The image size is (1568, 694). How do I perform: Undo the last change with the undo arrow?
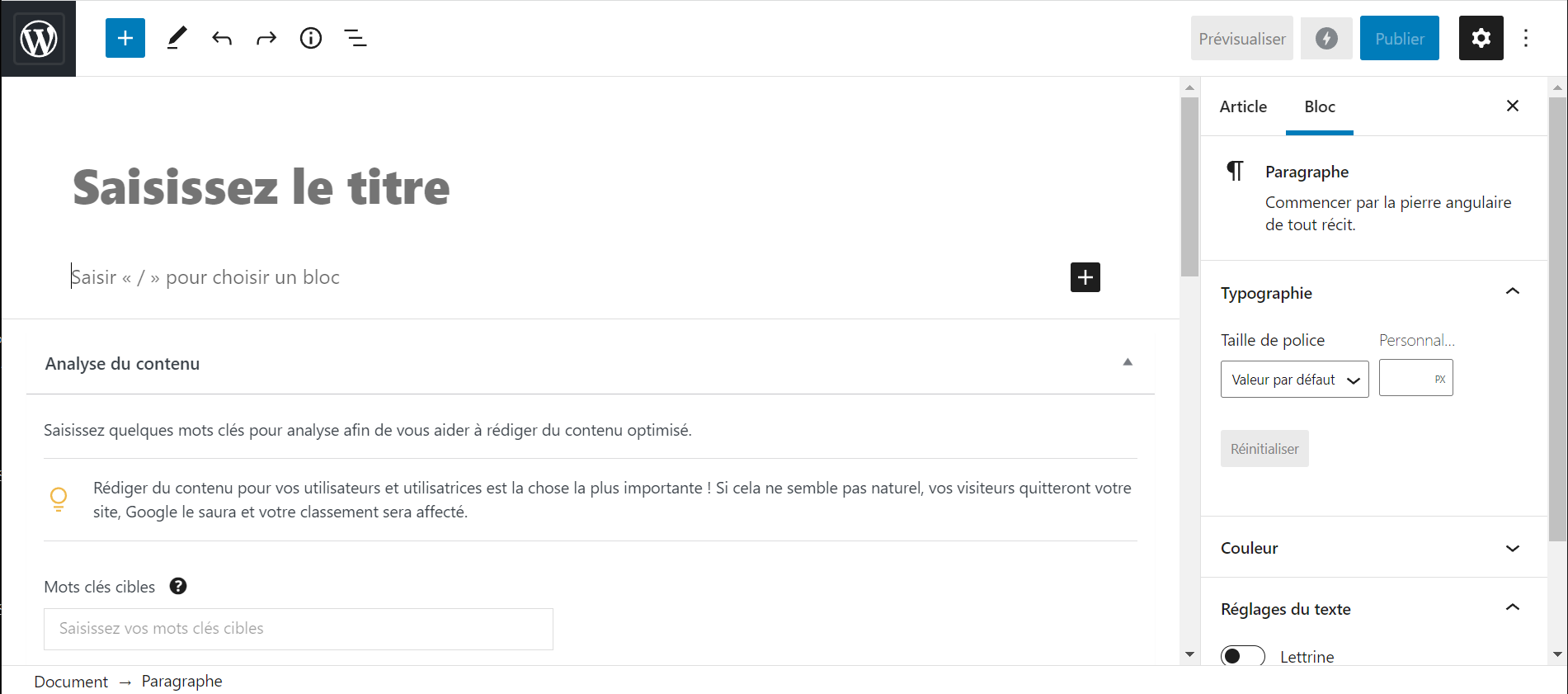point(222,38)
